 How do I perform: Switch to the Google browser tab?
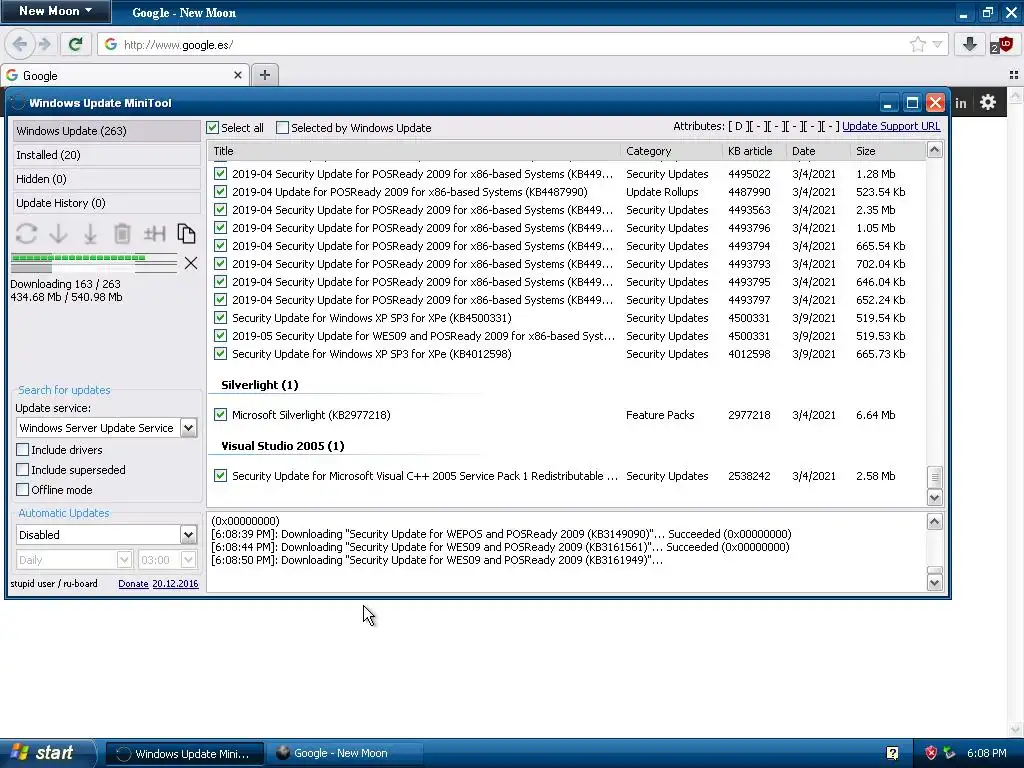click(x=125, y=75)
